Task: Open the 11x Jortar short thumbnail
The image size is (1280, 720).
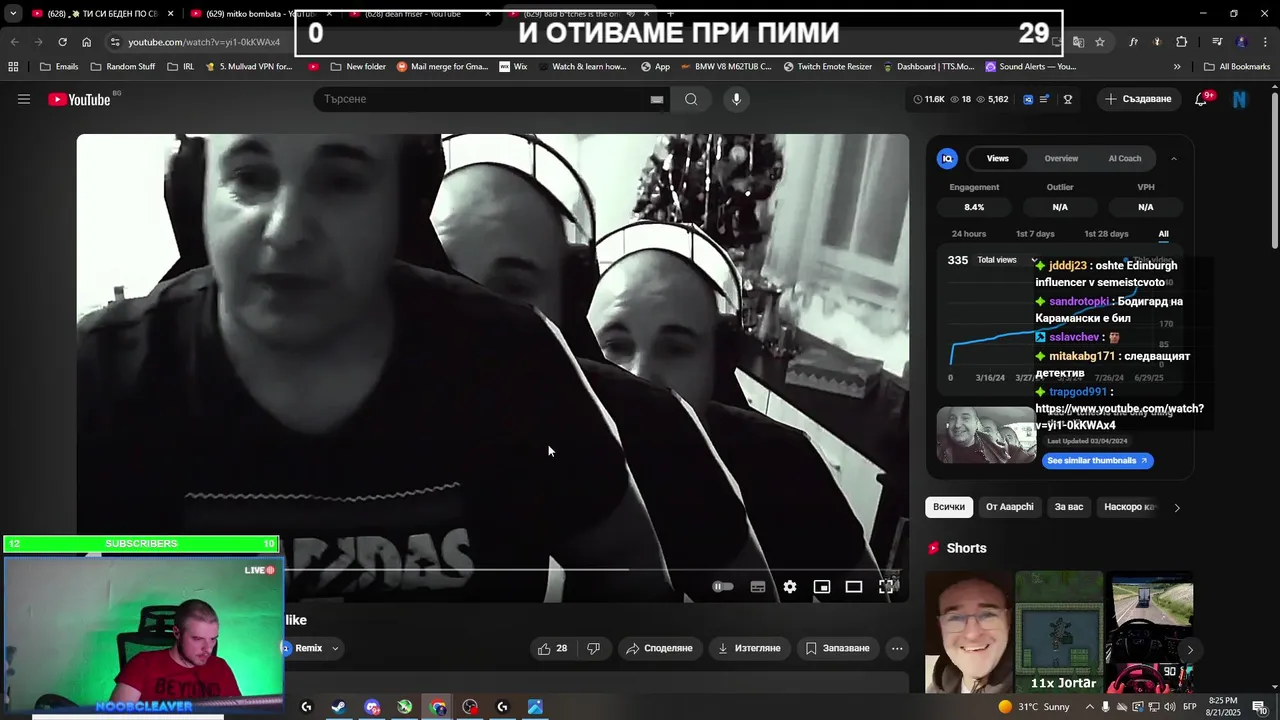Action: click(1059, 632)
